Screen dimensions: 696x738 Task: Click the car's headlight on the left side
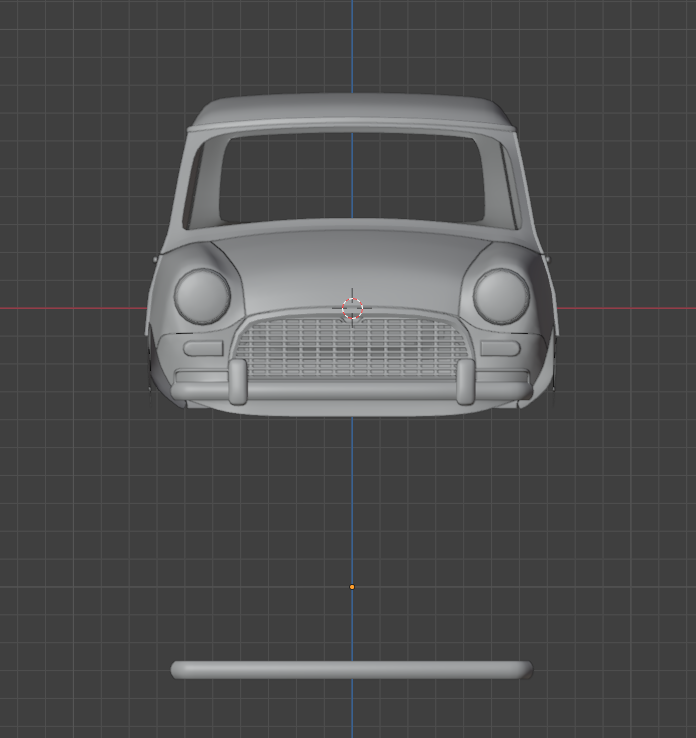(x=202, y=296)
